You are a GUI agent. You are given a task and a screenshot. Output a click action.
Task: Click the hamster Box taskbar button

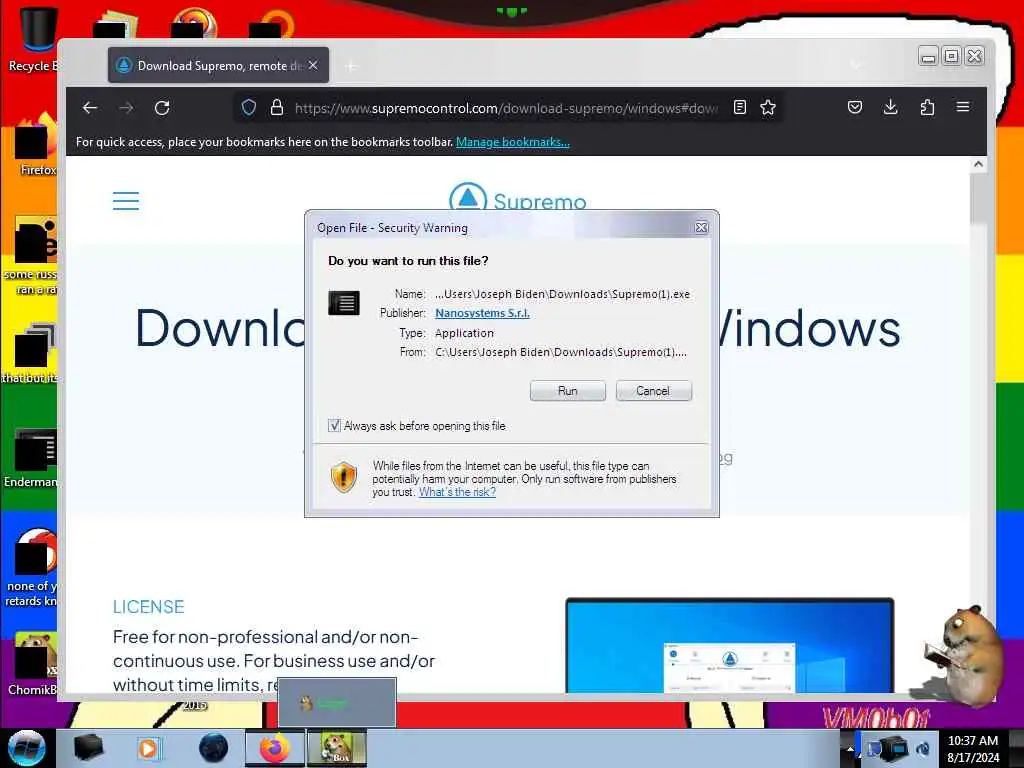click(x=337, y=748)
